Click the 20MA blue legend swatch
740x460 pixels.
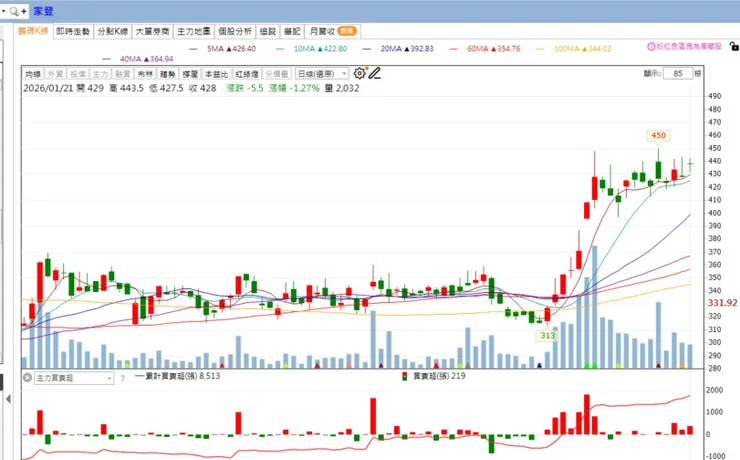click(x=367, y=49)
